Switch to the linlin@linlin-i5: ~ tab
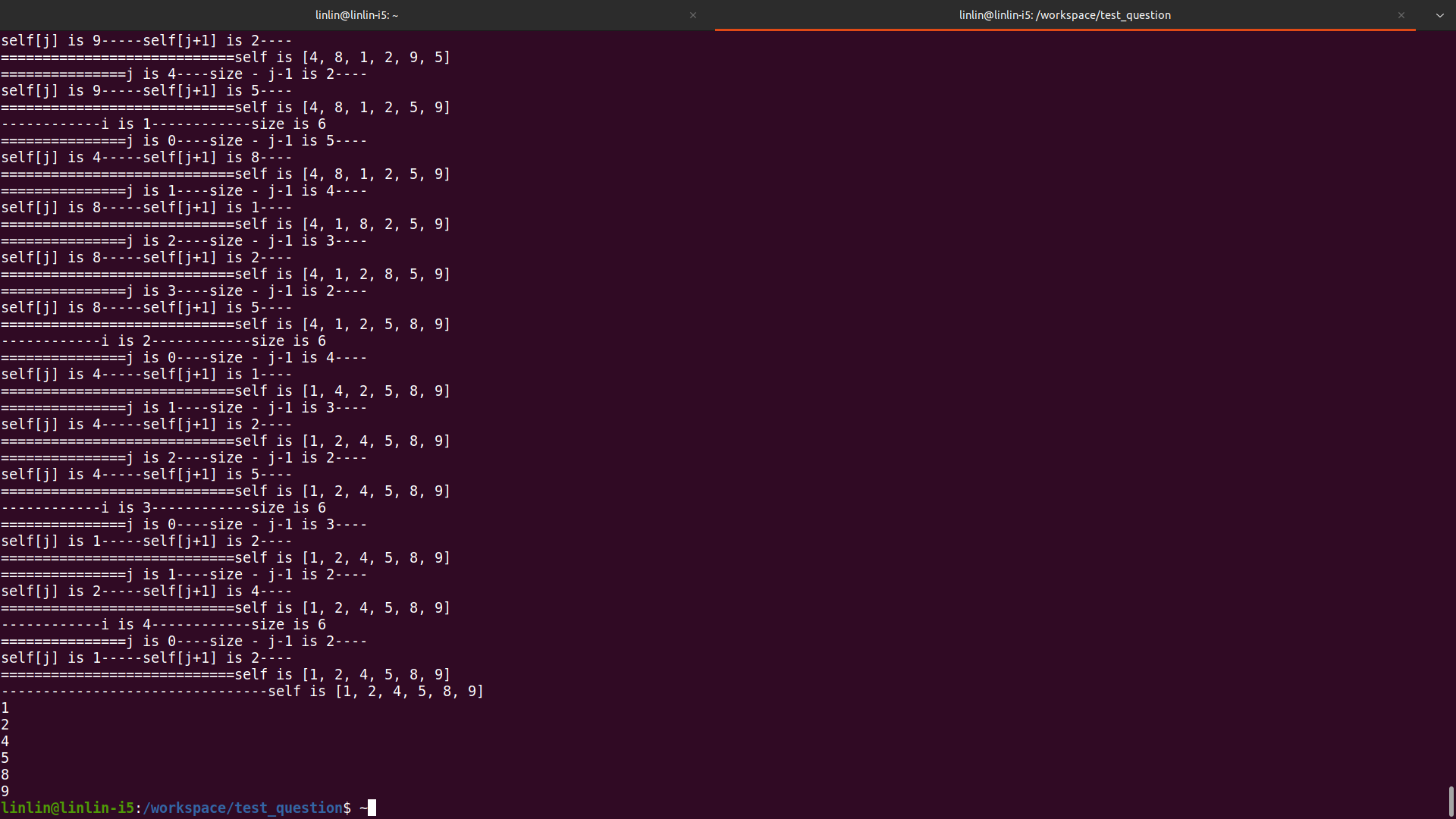This screenshot has height=819, width=1456. coord(356,15)
